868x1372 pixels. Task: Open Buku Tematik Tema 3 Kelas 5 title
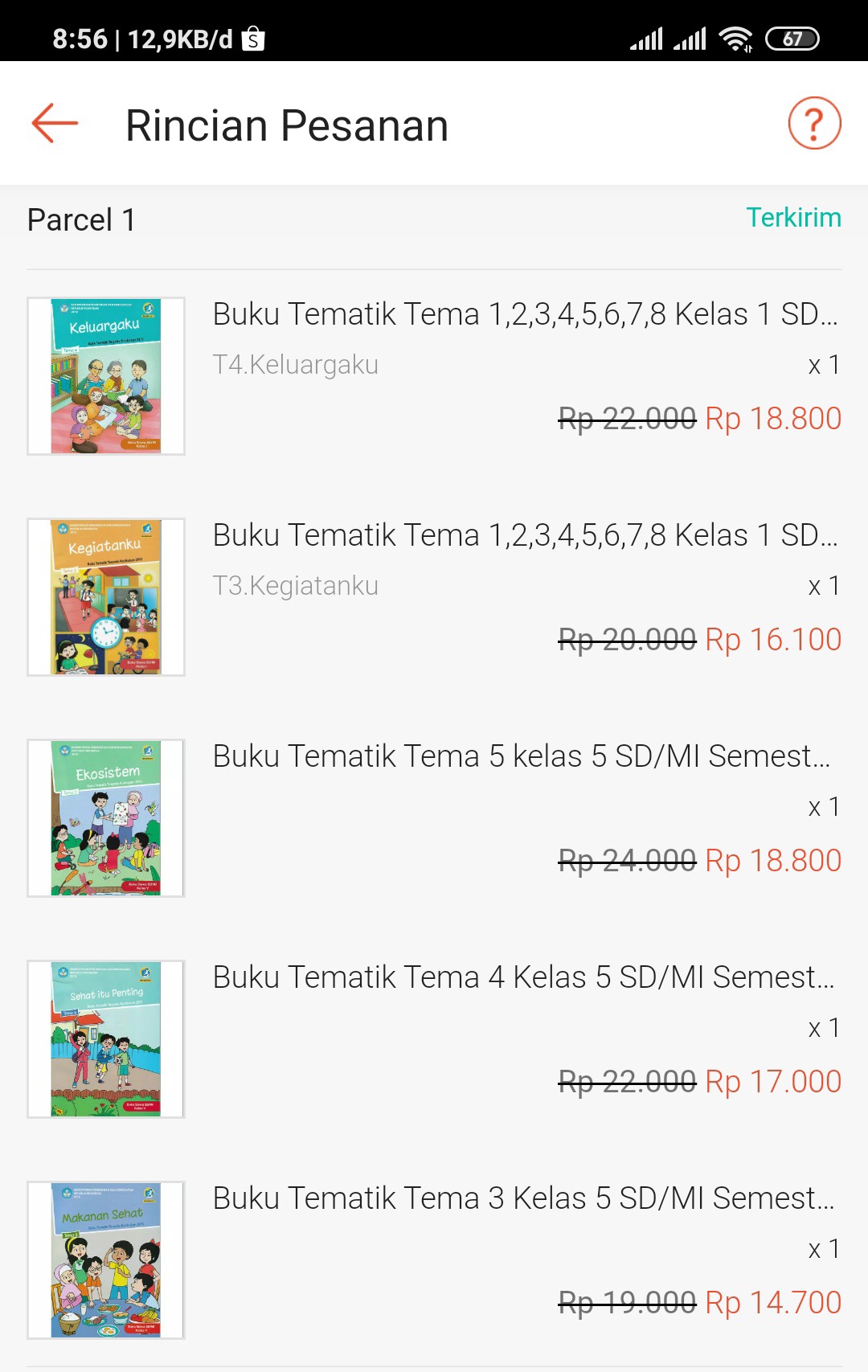pyautogui.click(x=523, y=1198)
